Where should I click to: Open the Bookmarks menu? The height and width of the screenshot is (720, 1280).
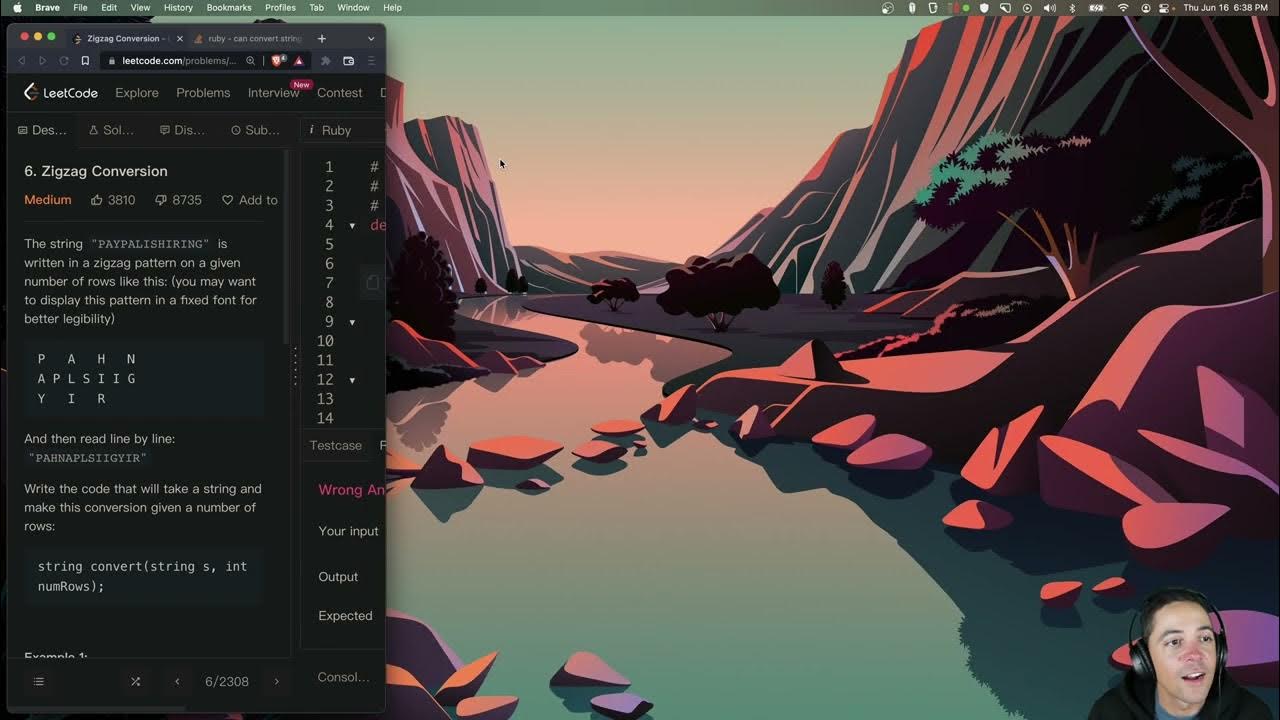(229, 7)
